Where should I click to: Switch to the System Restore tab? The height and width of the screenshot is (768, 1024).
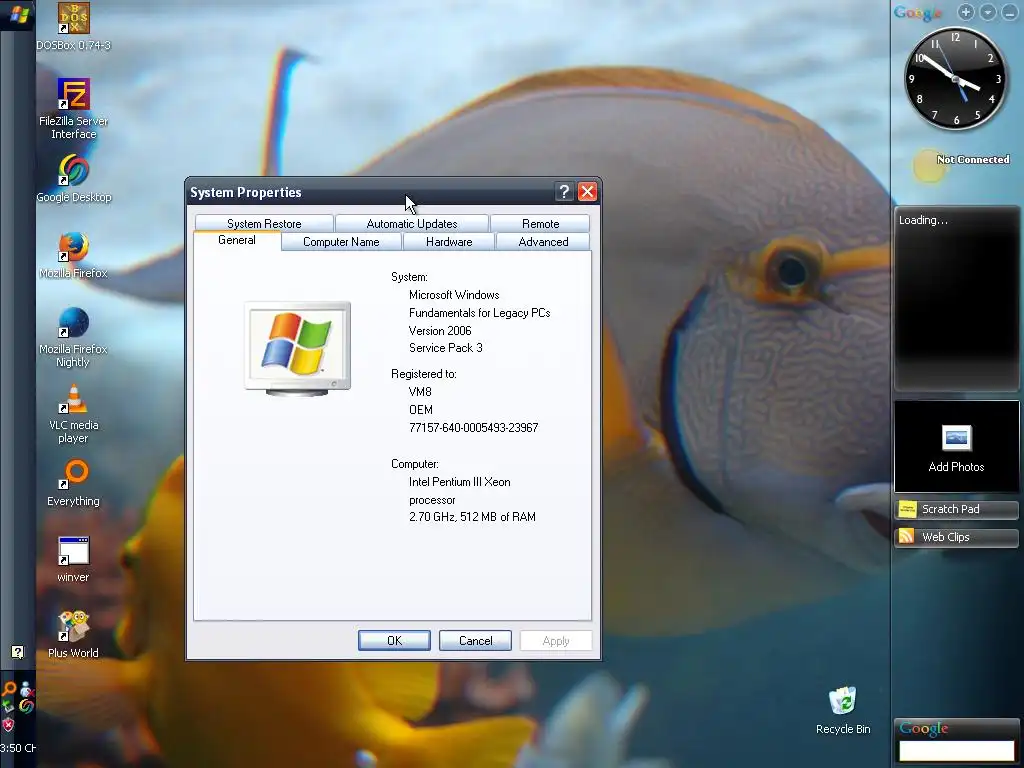click(x=264, y=223)
